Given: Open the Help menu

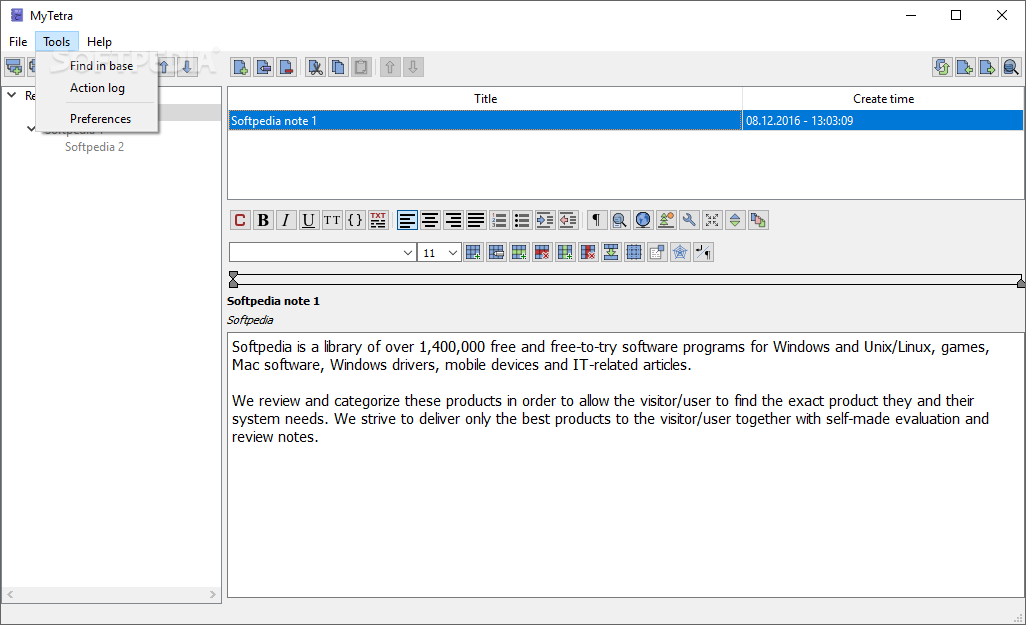Looking at the screenshot, I should 99,42.
